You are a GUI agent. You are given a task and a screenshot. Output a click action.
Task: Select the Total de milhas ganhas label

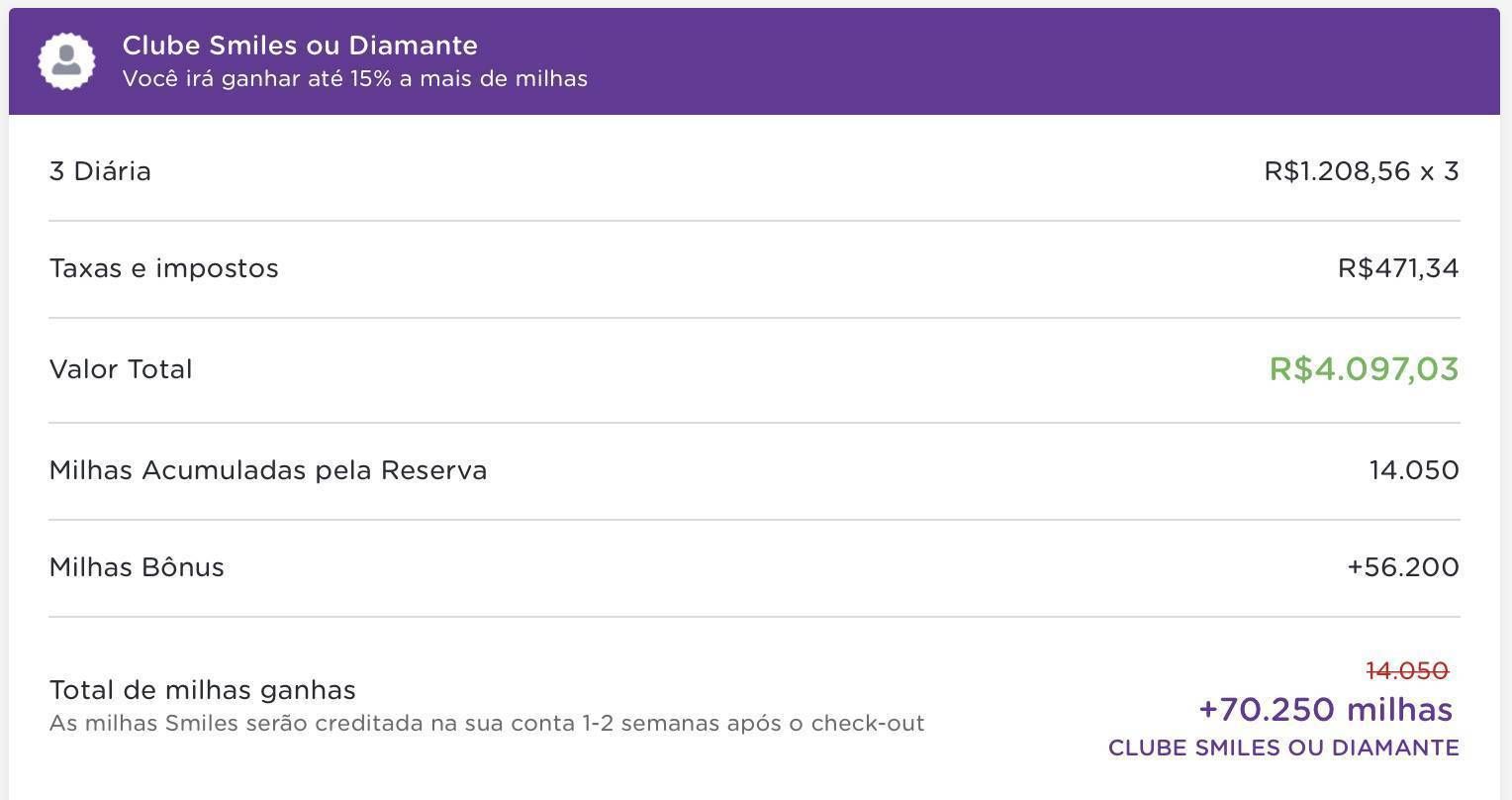(x=203, y=690)
